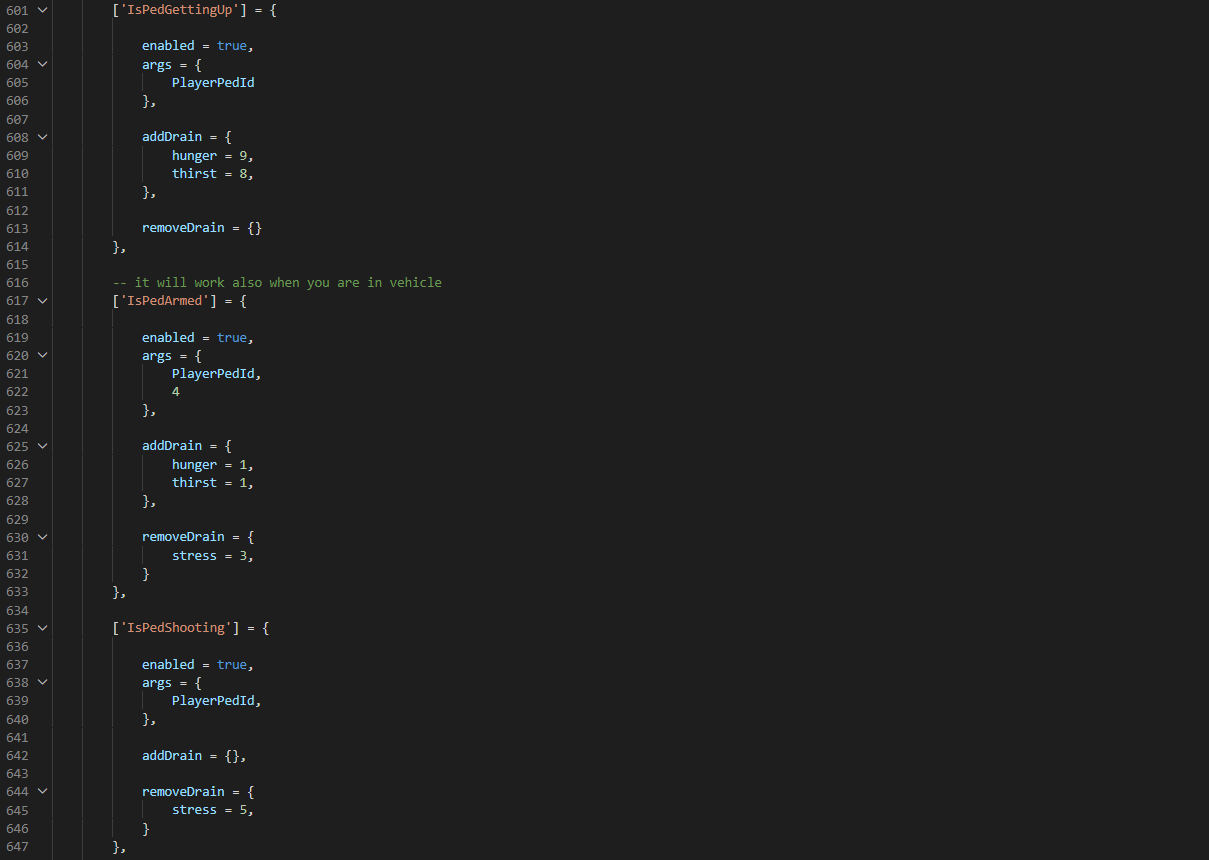The height and width of the screenshot is (860, 1209).
Task: Click 'enabled = true,' on line 619
Action: click(198, 337)
